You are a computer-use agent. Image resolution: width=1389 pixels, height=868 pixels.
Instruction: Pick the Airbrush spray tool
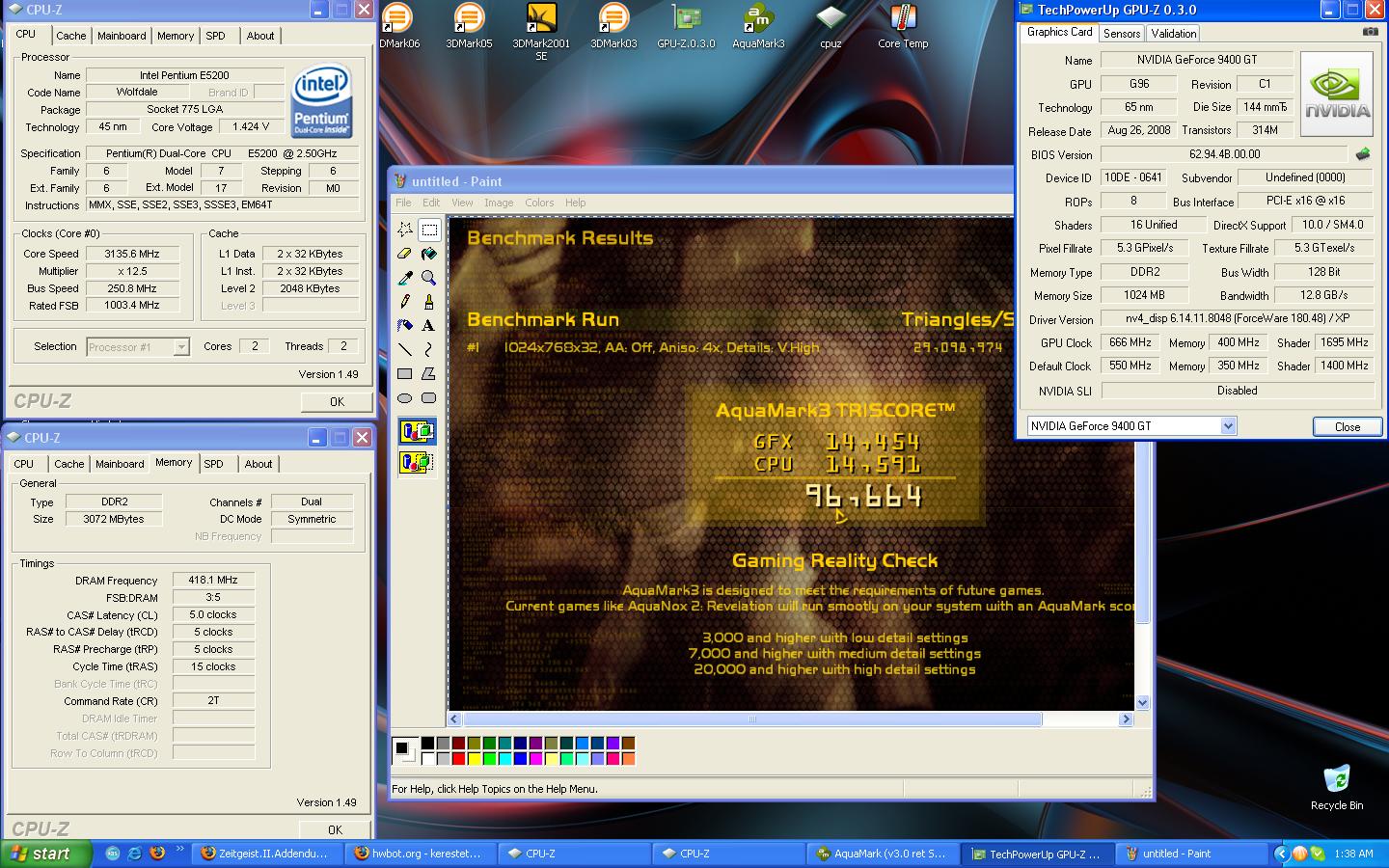tap(405, 326)
